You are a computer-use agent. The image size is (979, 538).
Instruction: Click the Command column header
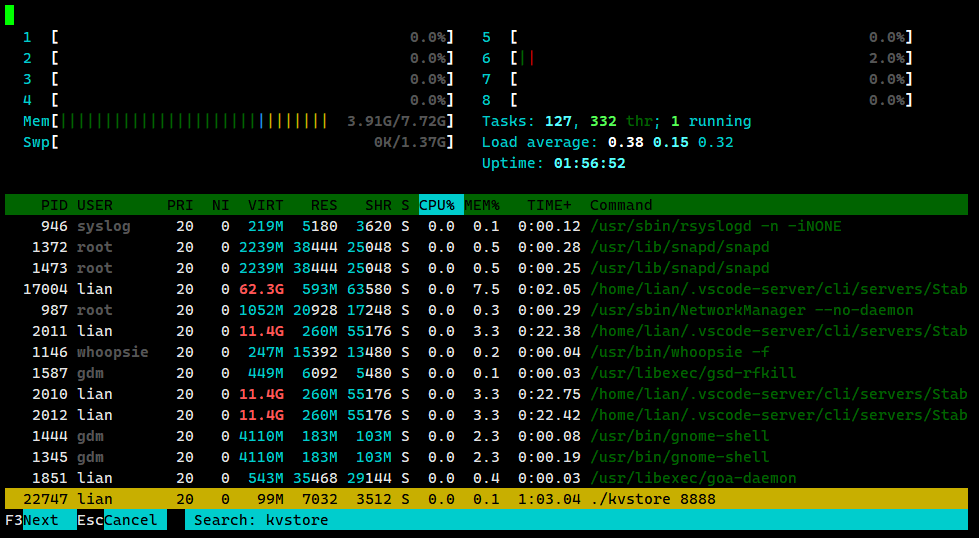(621, 205)
